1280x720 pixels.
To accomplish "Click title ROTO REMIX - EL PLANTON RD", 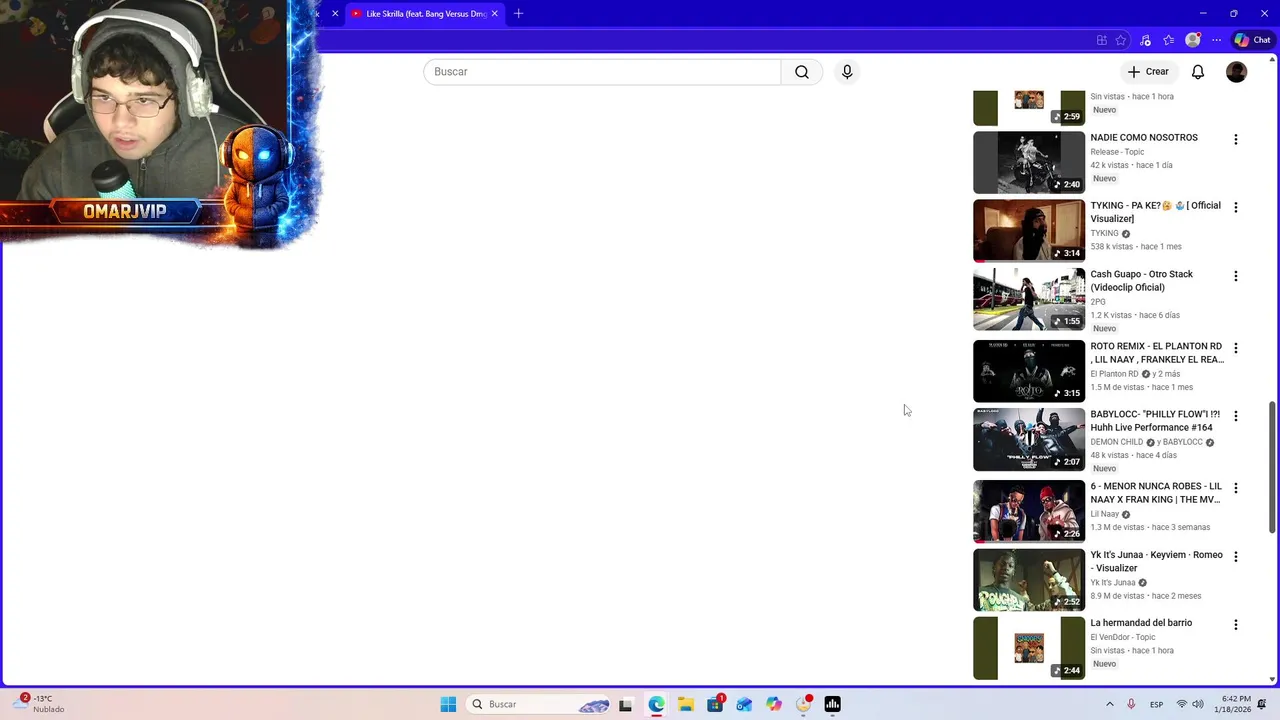I will pyautogui.click(x=1157, y=353).
